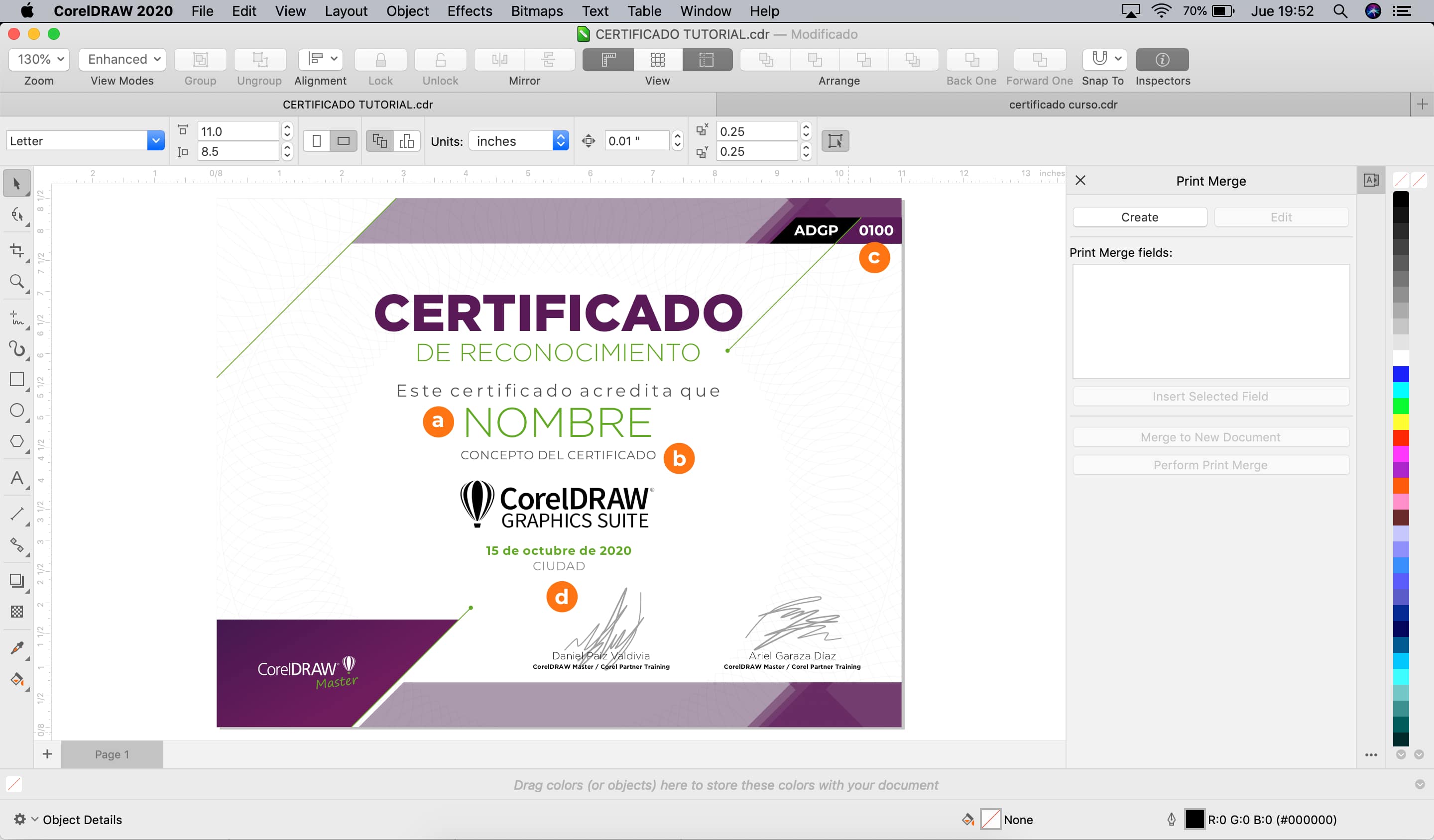Click the Back One arrange icon
This screenshot has width=1434, height=840.
[972, 59]
